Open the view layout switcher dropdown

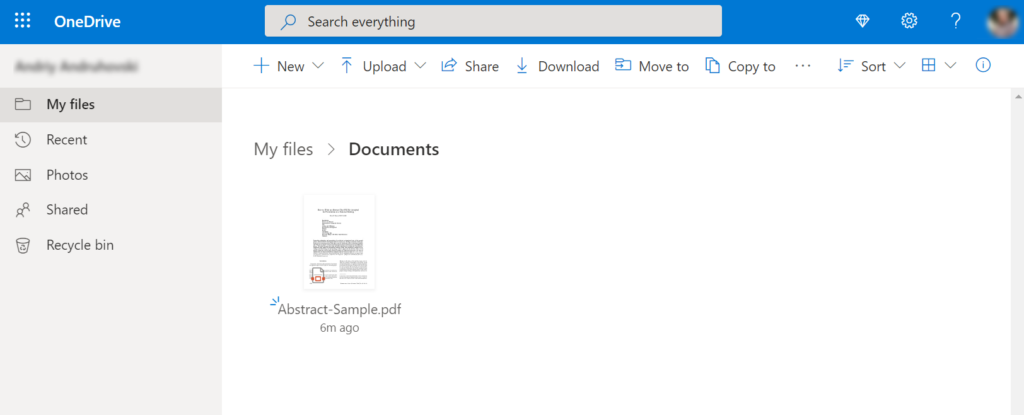click(938, 65)
